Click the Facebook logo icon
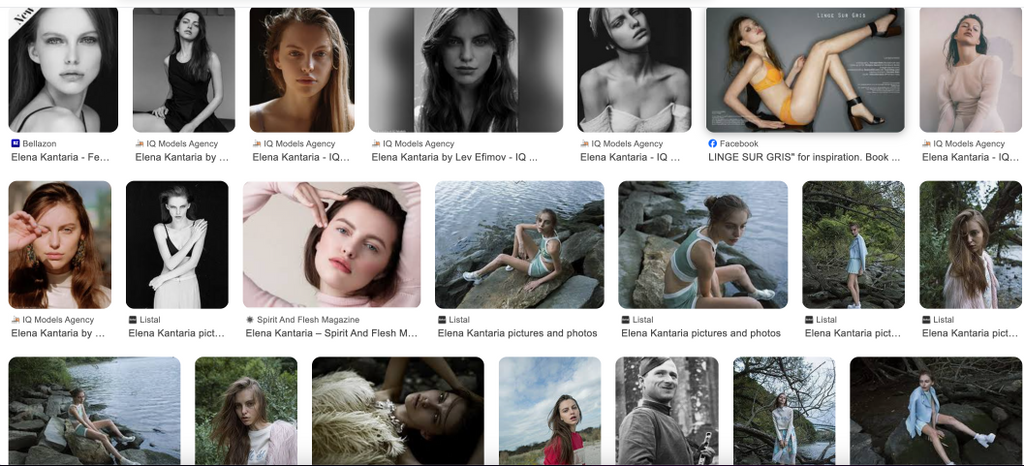 tap(712, 144)
